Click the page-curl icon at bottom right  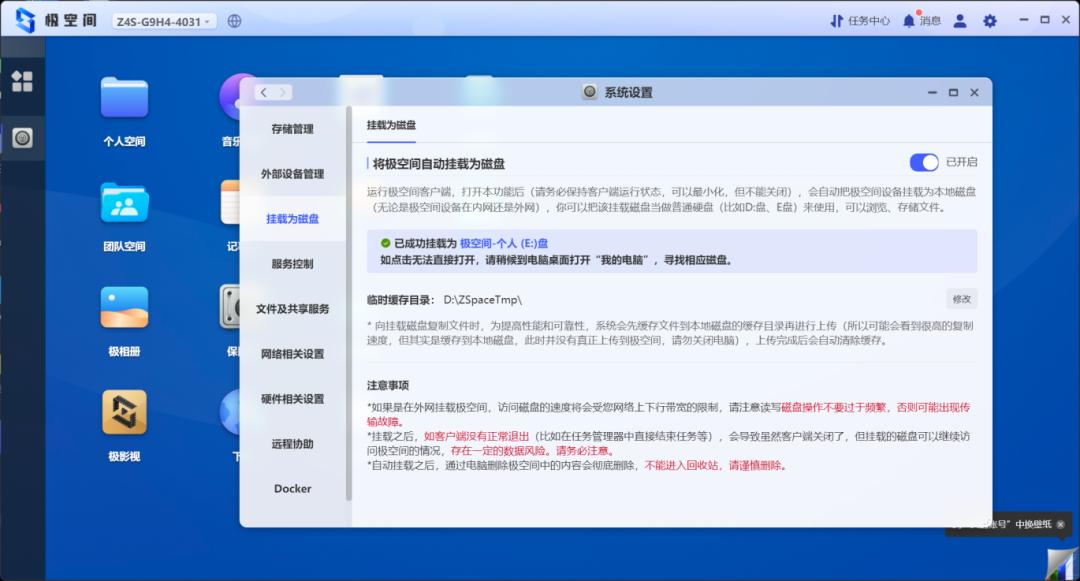click(x=1063, y=564)
